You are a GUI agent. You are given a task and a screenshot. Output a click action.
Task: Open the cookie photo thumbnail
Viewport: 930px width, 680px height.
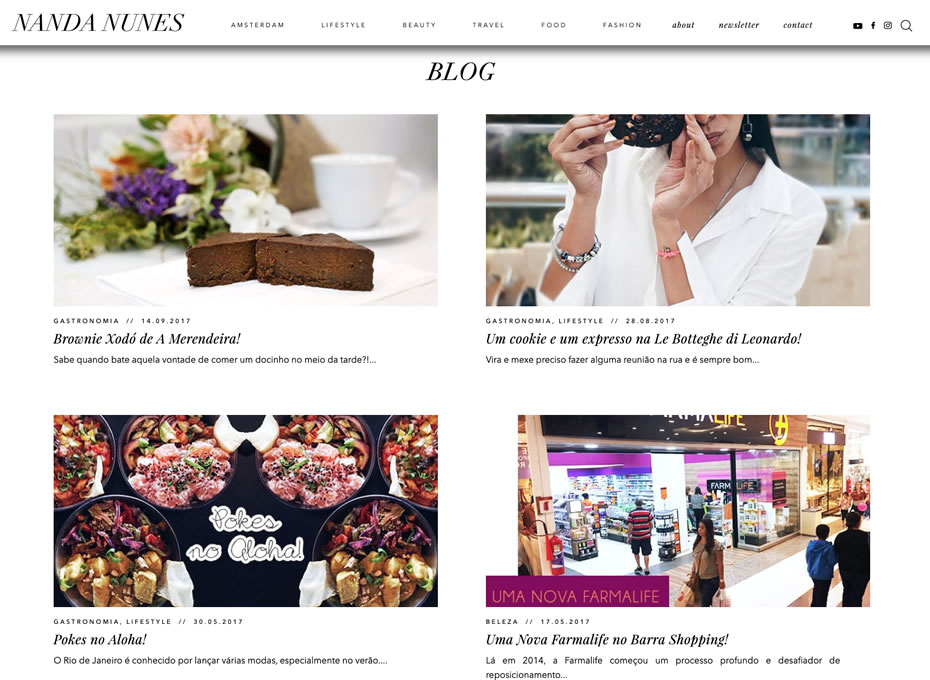(x=678, y=210)
